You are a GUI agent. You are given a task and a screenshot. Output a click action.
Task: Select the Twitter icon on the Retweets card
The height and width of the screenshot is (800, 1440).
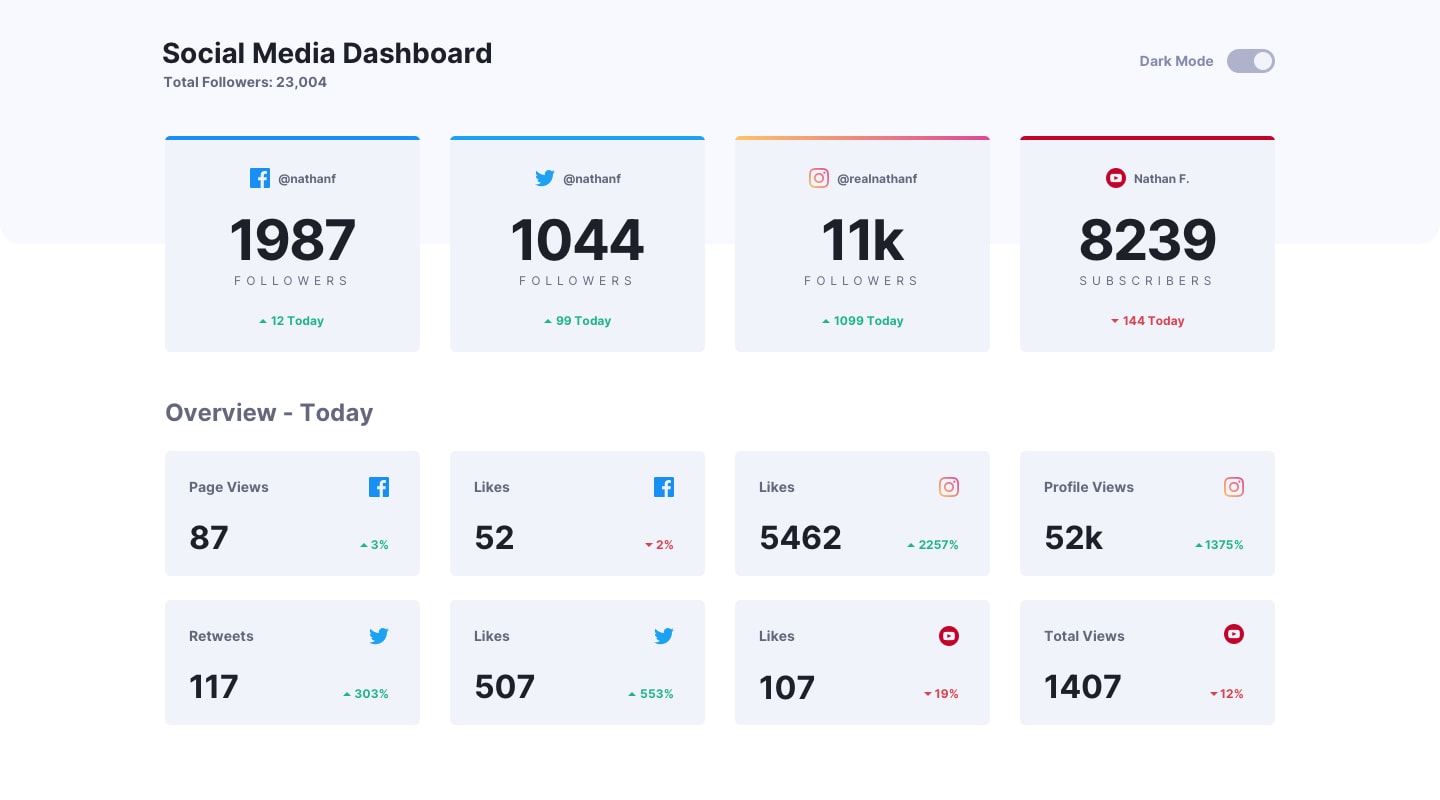pos(379,636)
